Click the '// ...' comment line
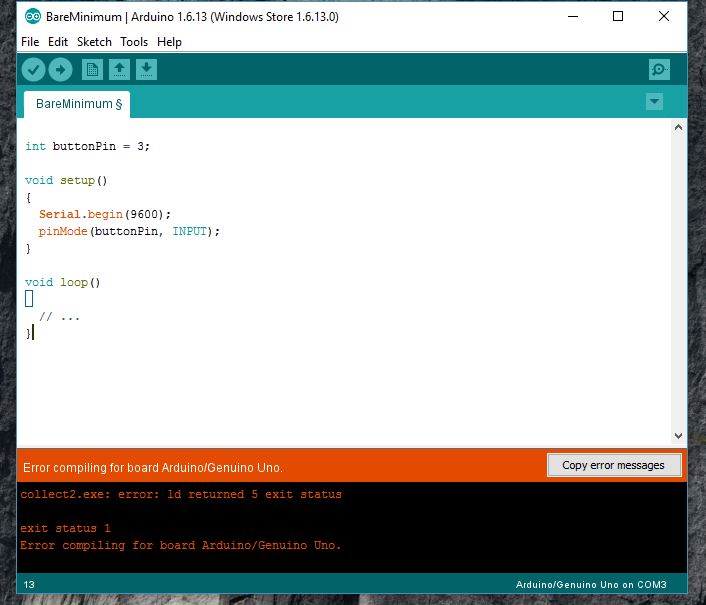Viewport: 706px width, 605px height. coord(59,317)
